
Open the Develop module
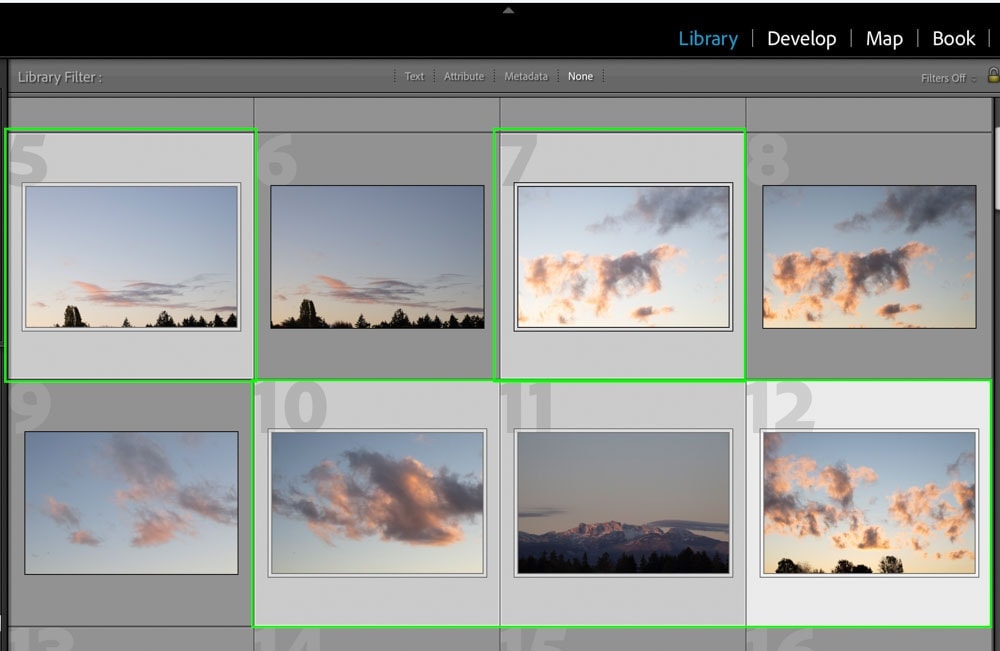[x=802, y=38]
